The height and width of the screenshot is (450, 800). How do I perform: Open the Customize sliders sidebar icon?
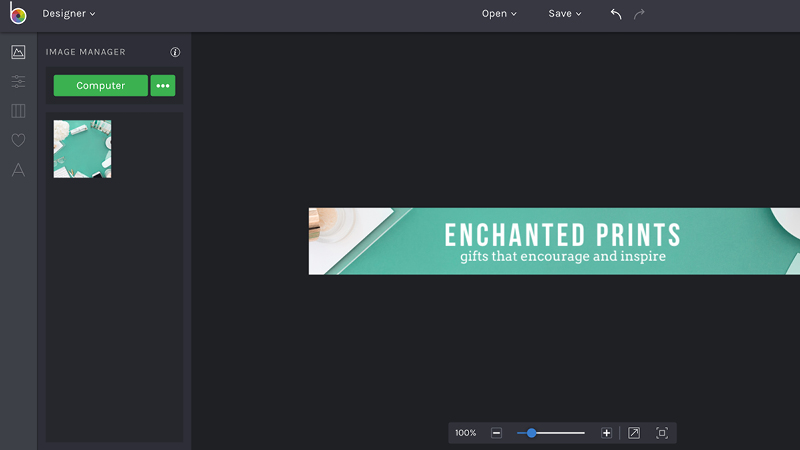click(18, 82)
